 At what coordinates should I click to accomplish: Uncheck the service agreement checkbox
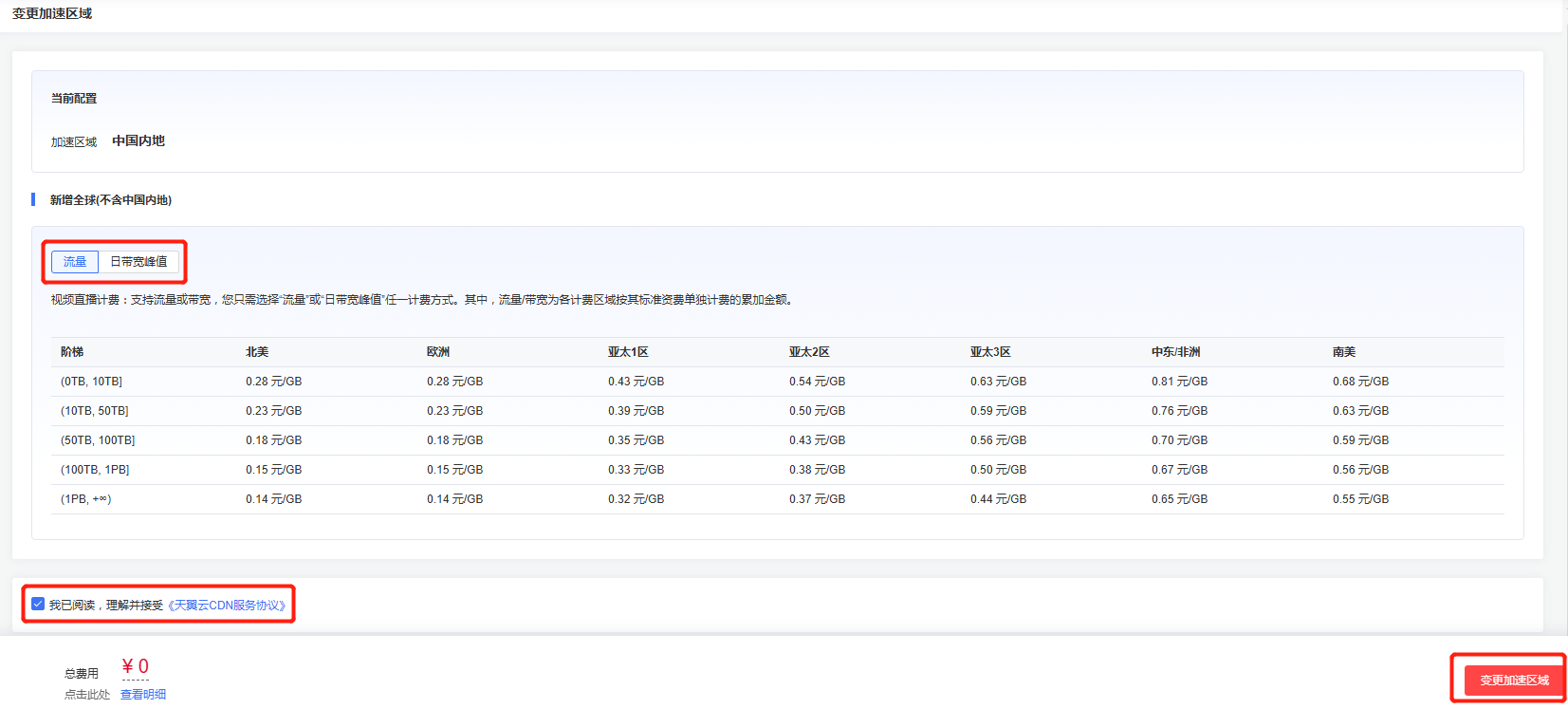pyautogui.click(x=38, y=604)
